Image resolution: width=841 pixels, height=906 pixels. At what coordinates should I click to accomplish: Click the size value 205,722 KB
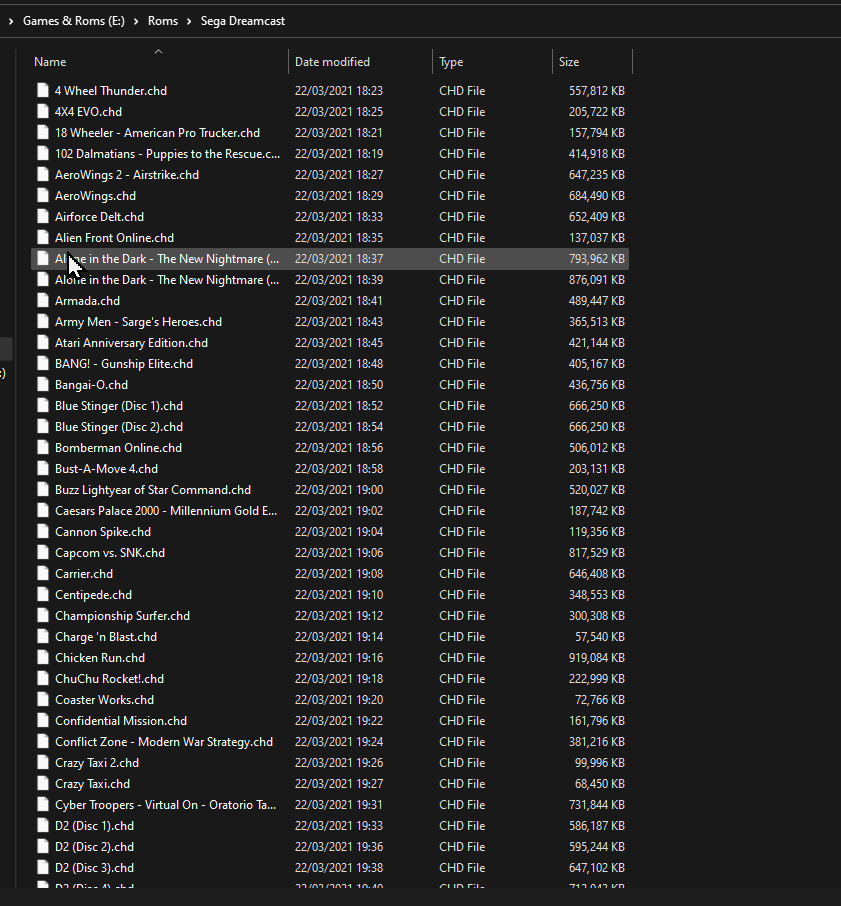pos(597,112)
